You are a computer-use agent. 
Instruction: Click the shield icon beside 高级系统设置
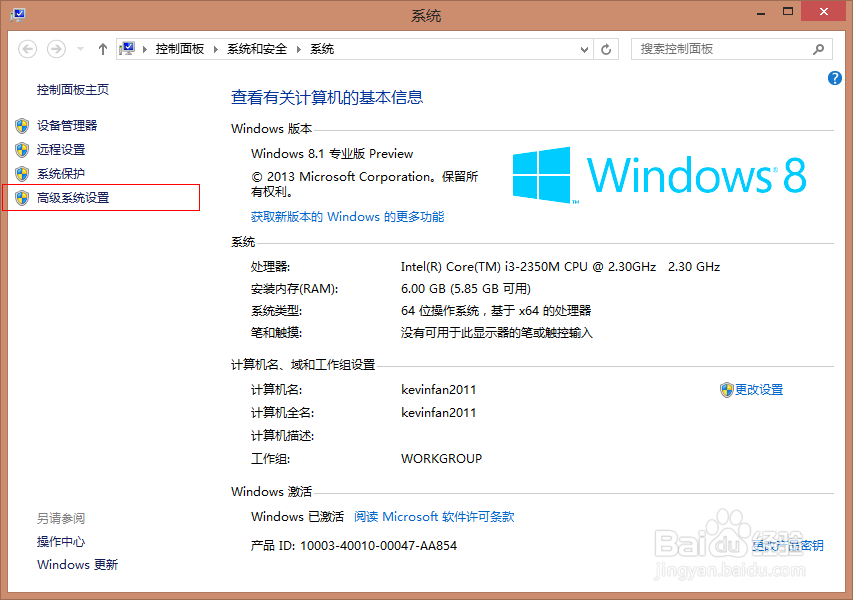(22, 197)
